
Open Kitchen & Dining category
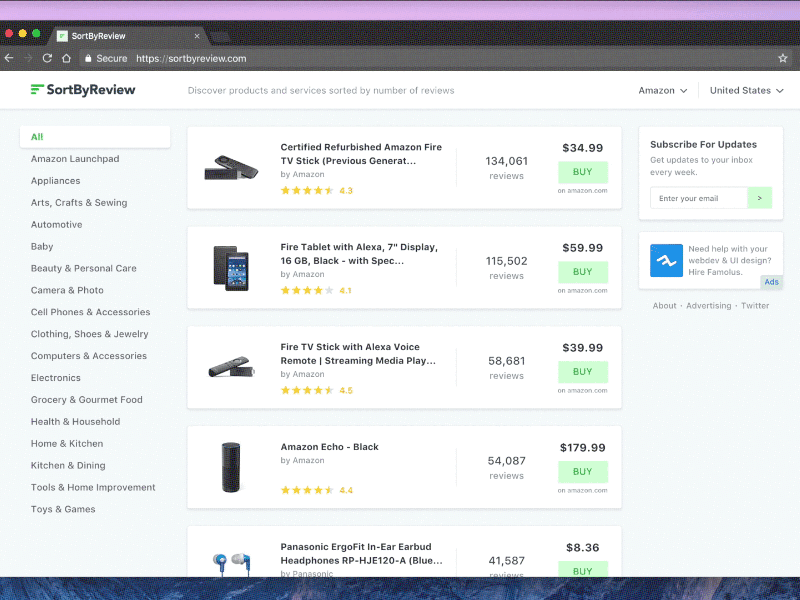coord(68,465)
